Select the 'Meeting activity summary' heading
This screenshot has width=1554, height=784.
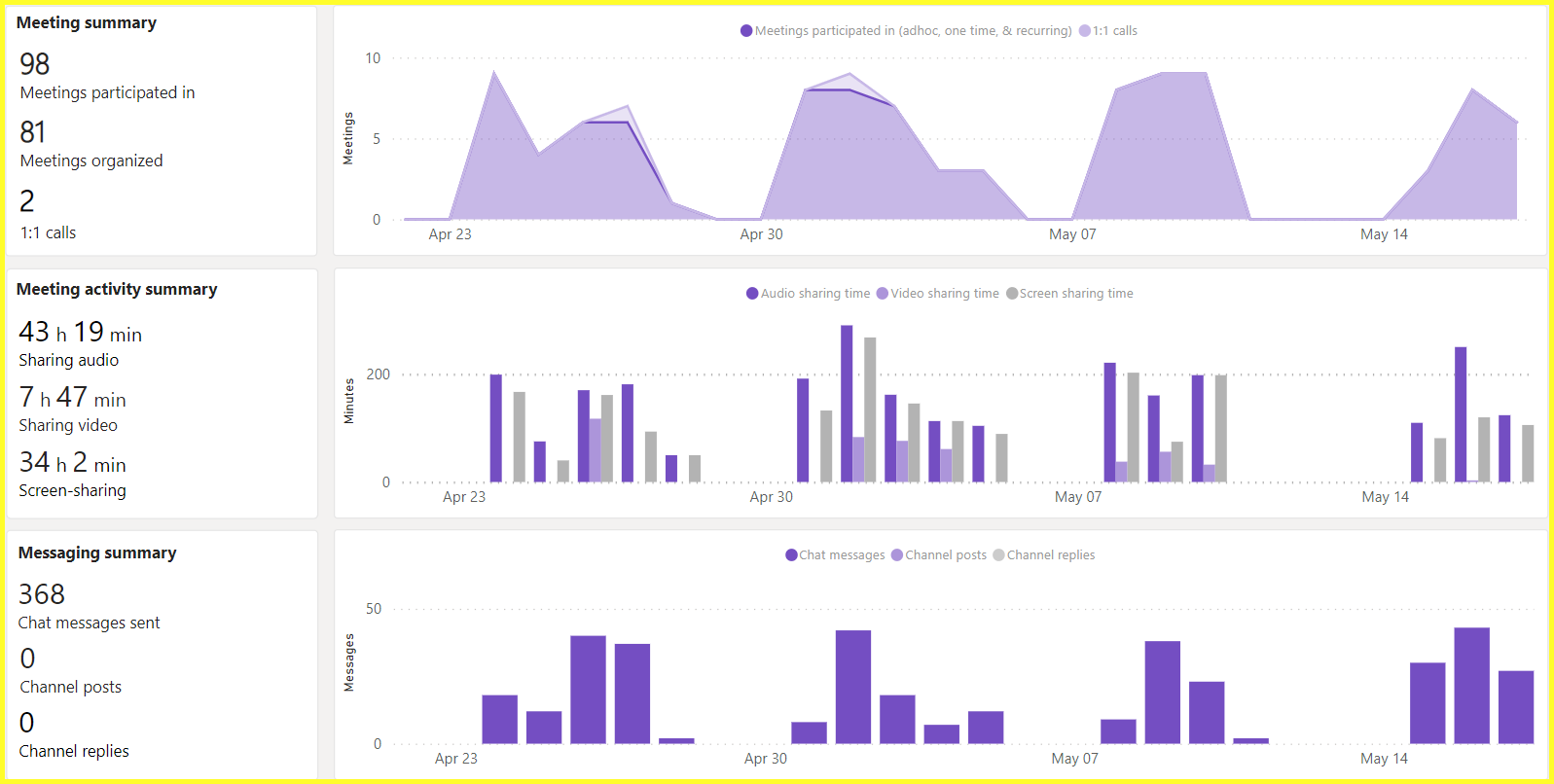[117, 289]
